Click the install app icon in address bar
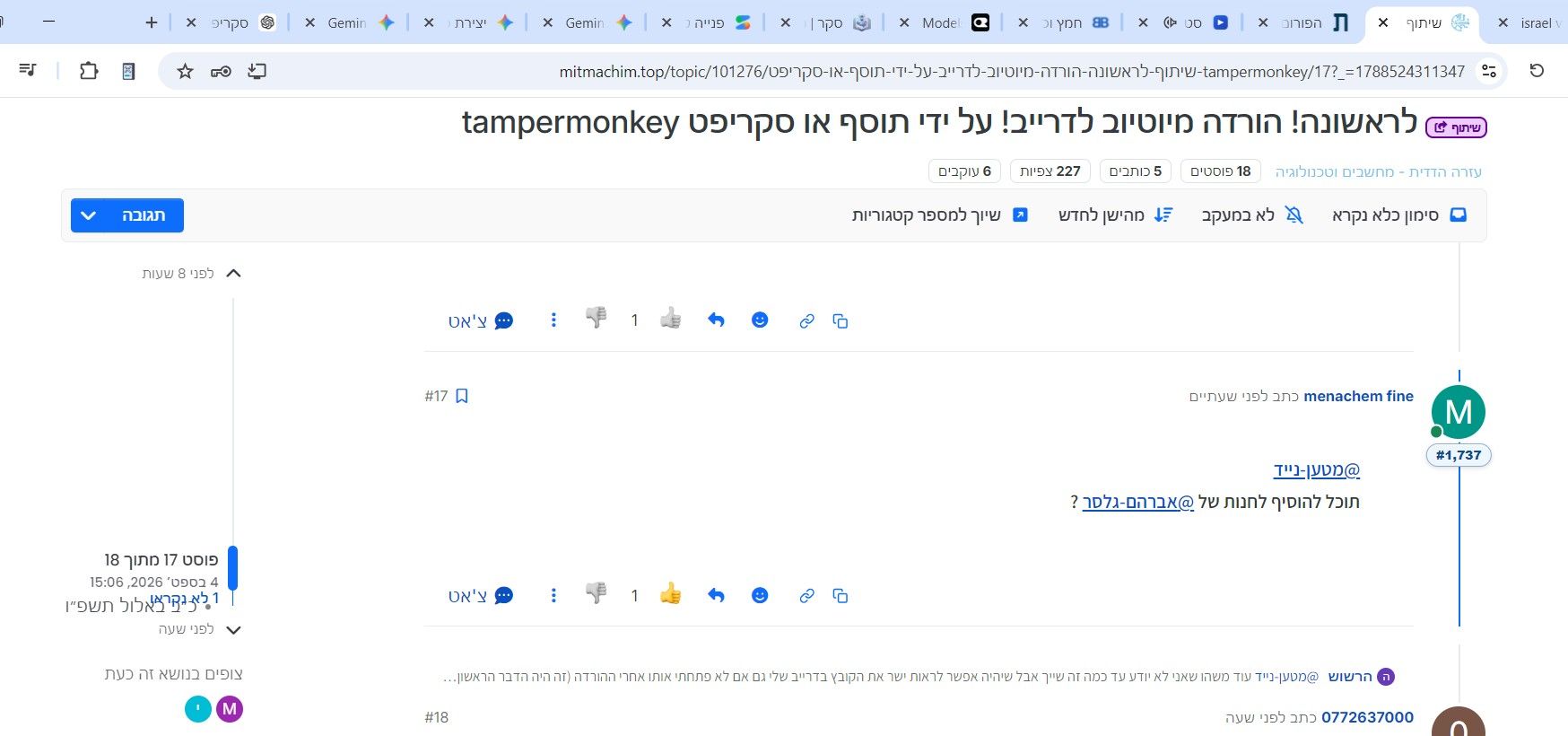Image resolution: width=1568 pixels, height=736 pixels. [x=257, y=71]
